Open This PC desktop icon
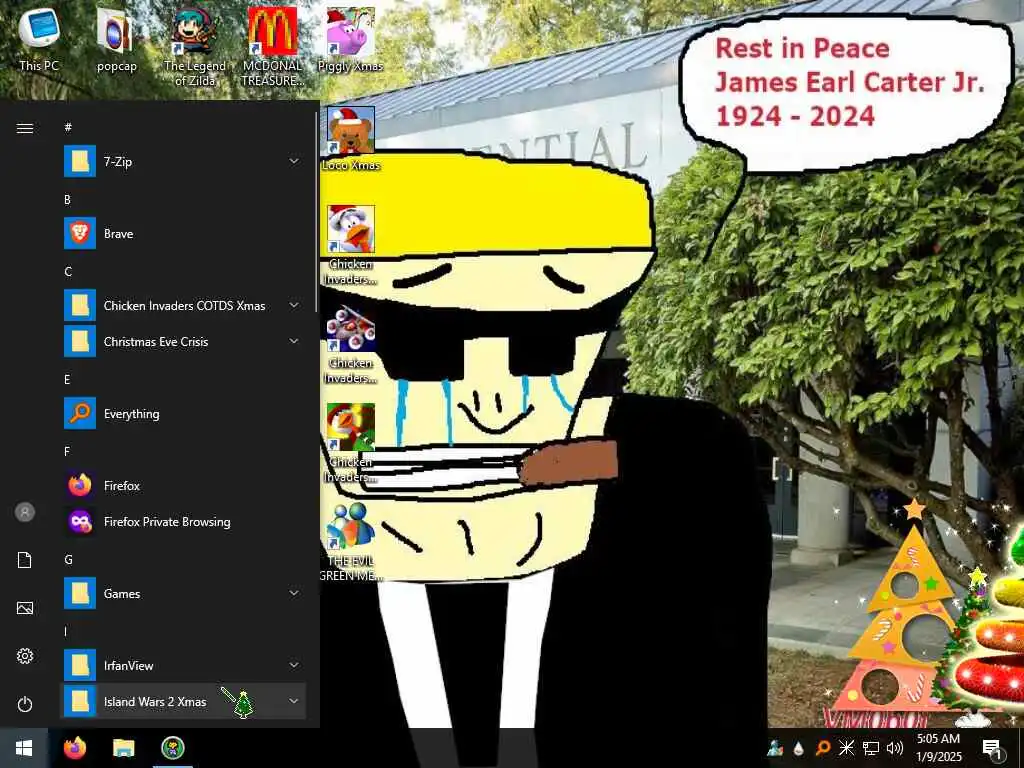The image size is (1024, 768). (x=39, y=39)
